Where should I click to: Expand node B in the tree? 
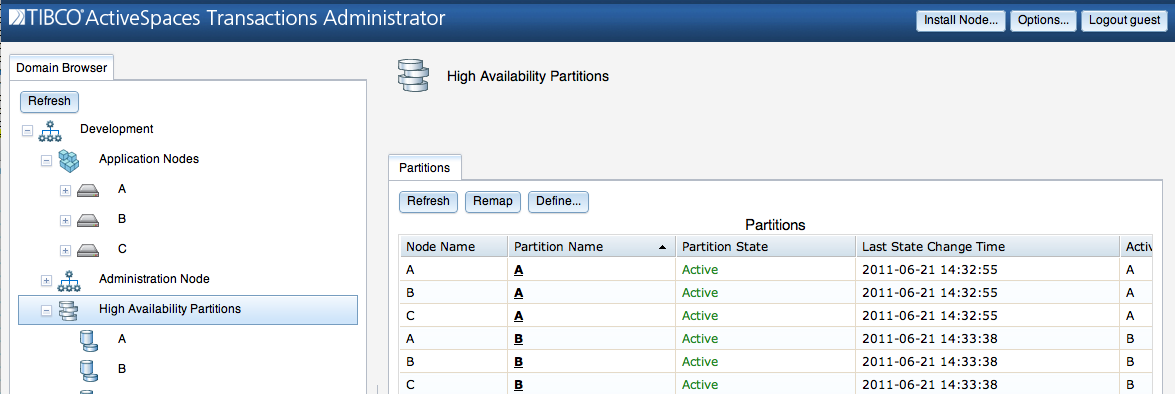click(65, 220)
